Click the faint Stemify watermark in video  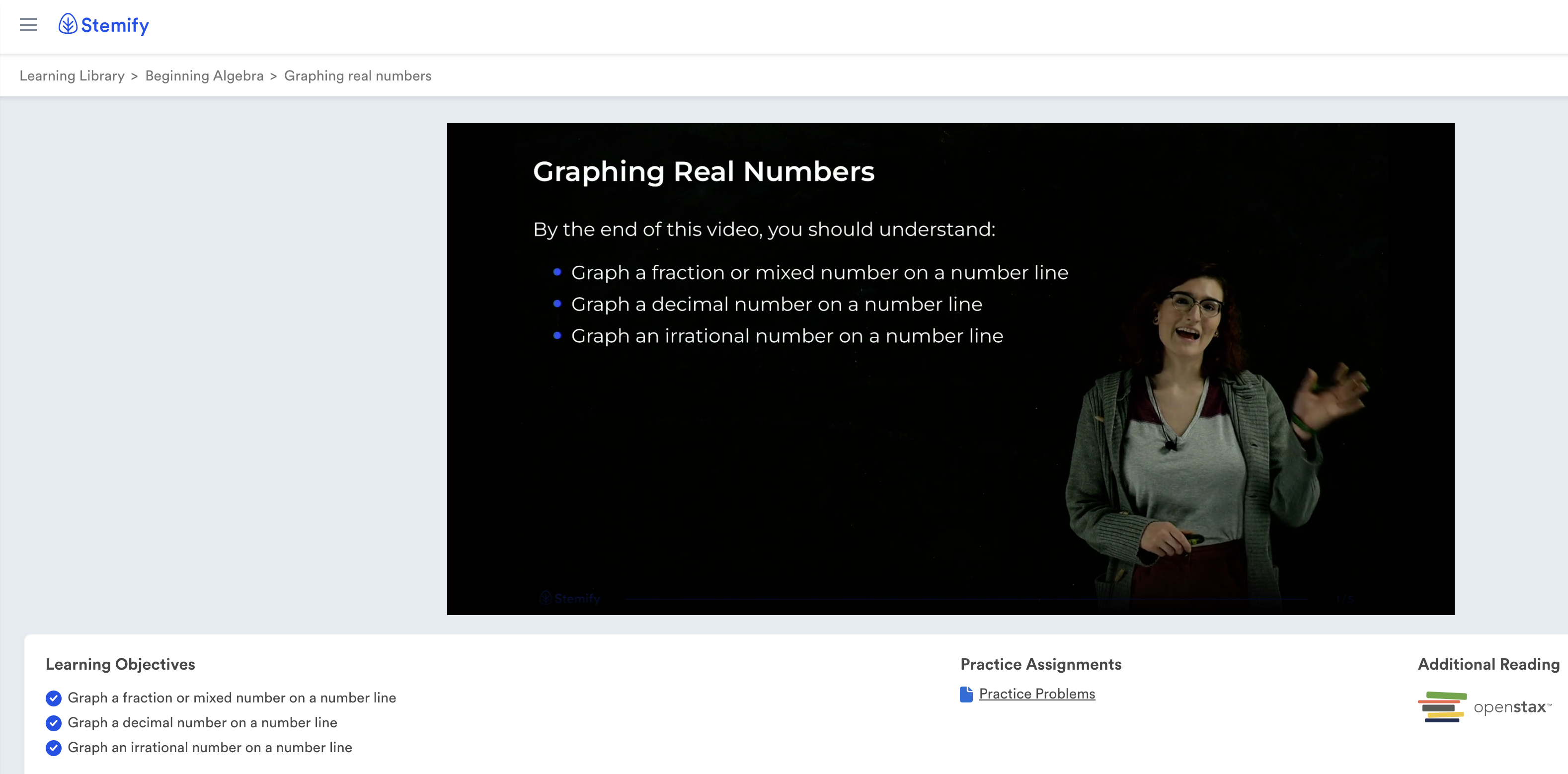570,598
